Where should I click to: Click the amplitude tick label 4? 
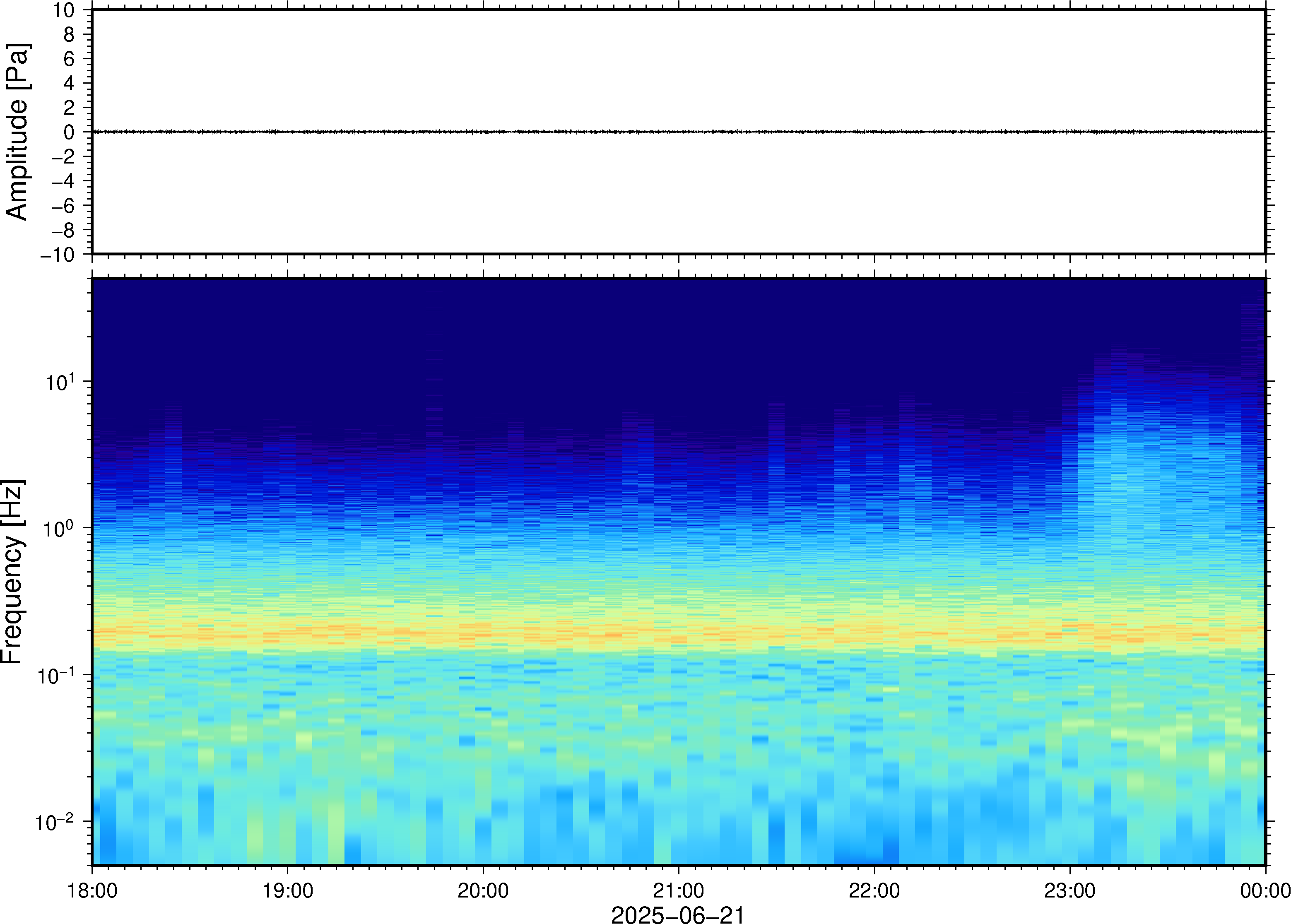click(x=69, y=83)
